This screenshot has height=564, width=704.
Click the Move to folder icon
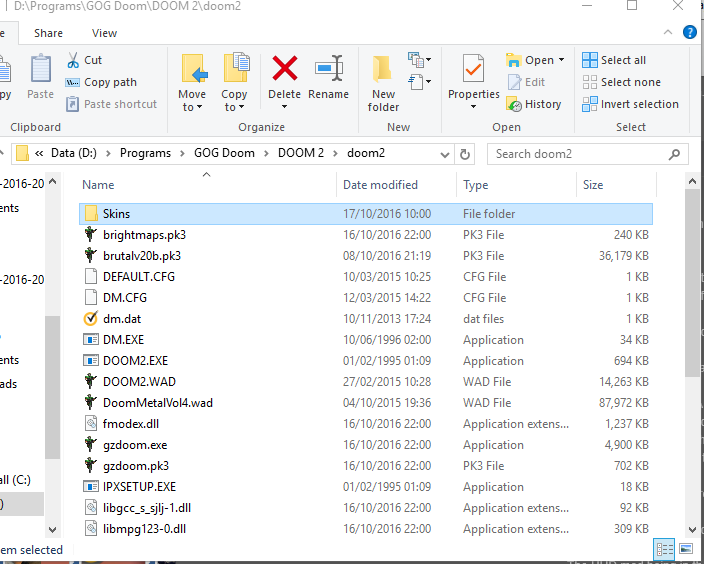tap(194, 68)
